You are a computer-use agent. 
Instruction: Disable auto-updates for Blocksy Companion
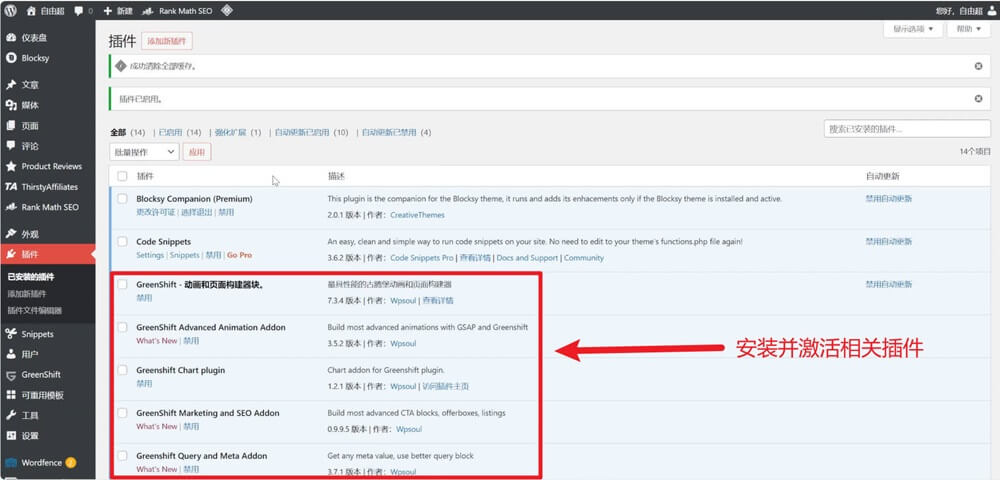[x=888, y=199]
